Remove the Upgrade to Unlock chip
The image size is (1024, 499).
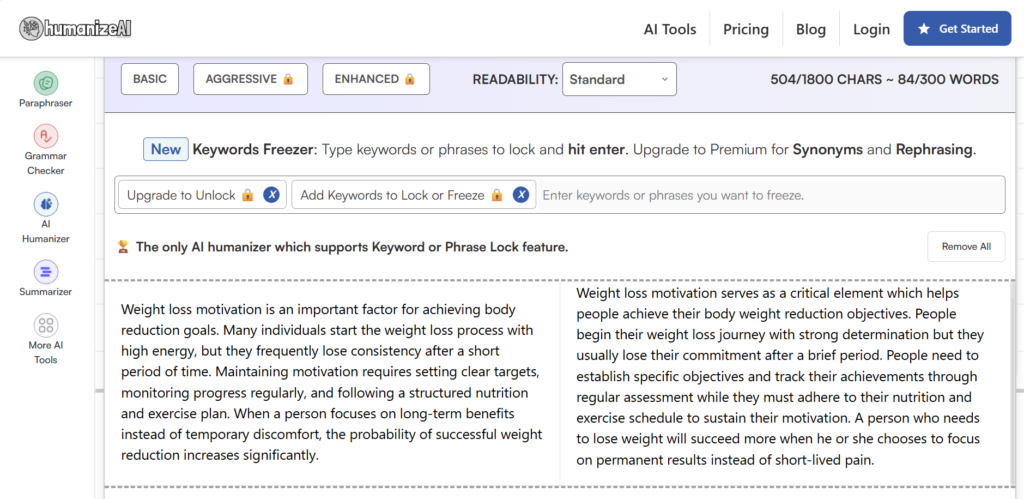click(271, 195)
